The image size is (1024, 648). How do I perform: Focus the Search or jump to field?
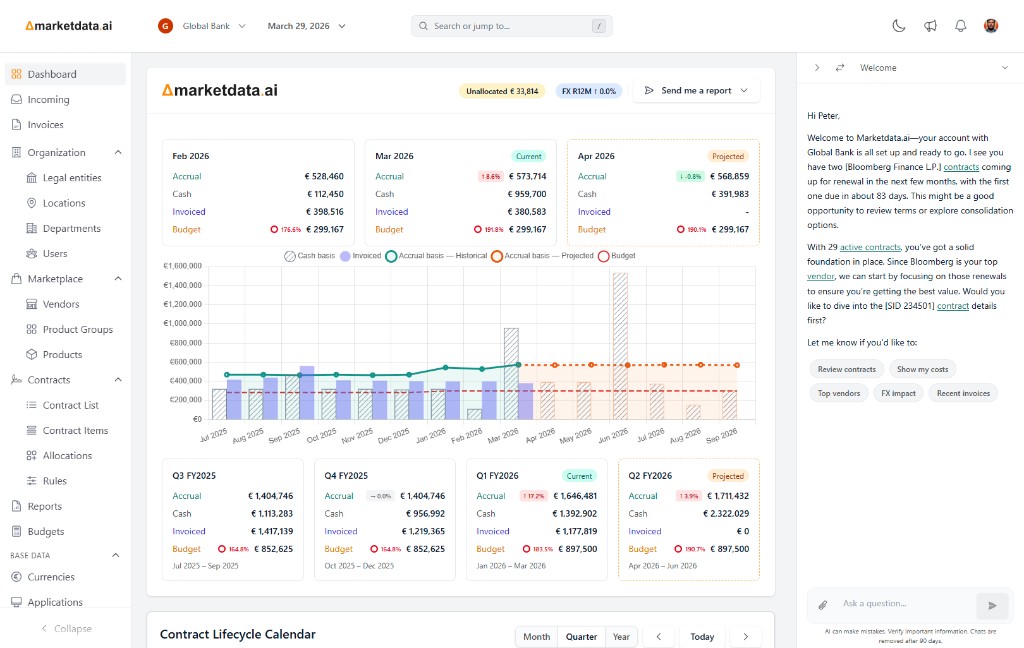(x=511, y=26)
